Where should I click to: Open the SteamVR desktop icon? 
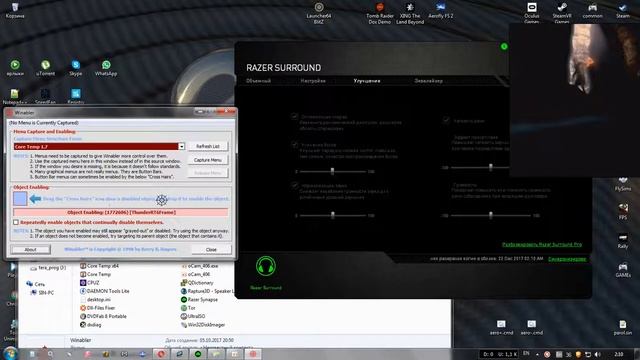point(562,12)
